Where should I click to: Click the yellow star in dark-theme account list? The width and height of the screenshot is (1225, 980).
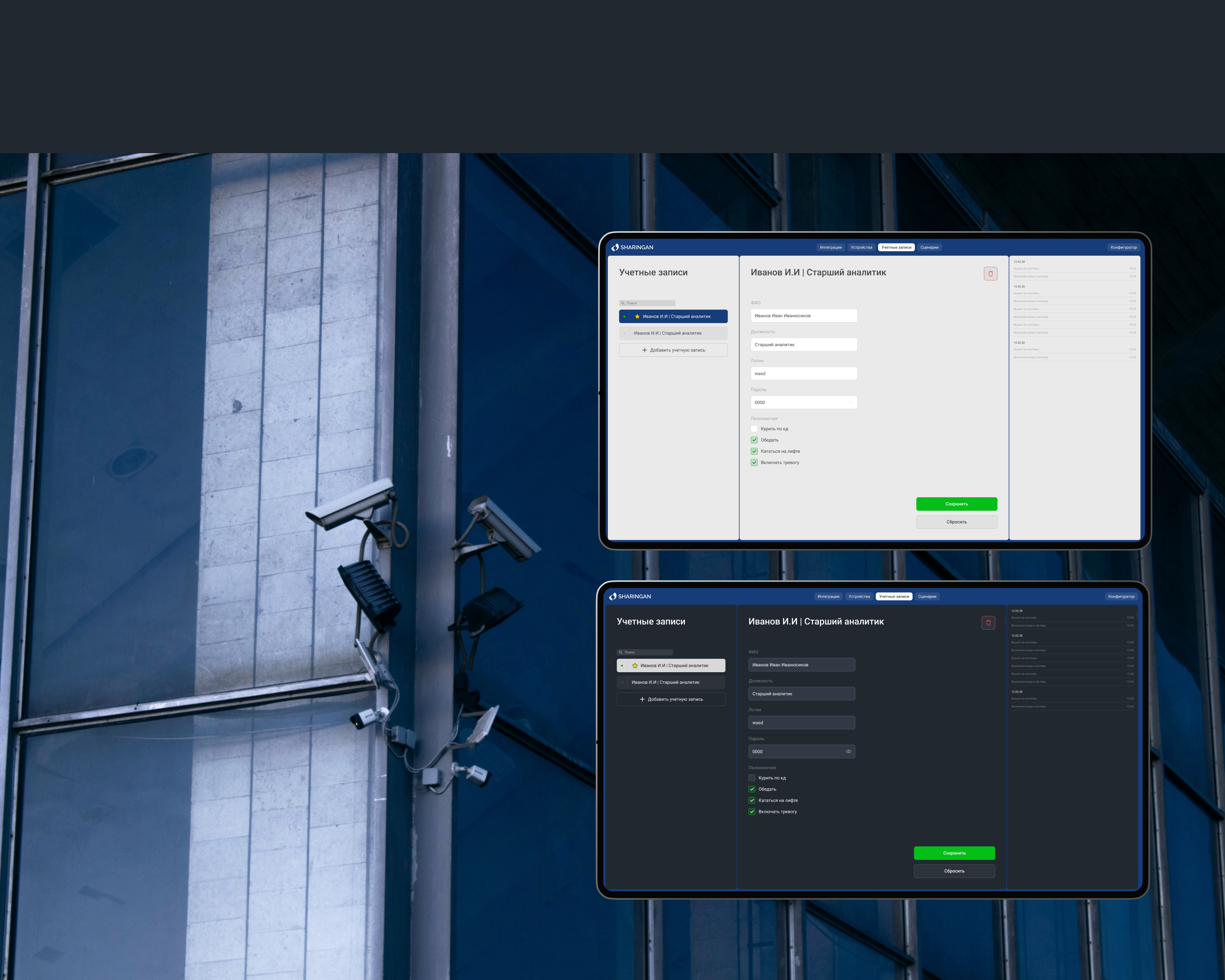635,665
